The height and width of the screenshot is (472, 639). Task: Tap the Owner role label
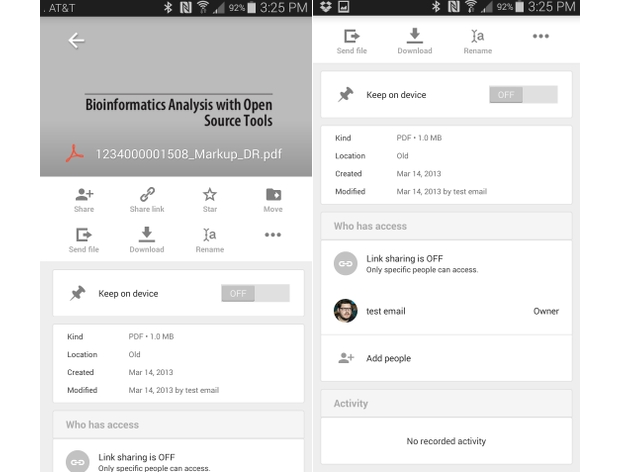pos(546,311)
